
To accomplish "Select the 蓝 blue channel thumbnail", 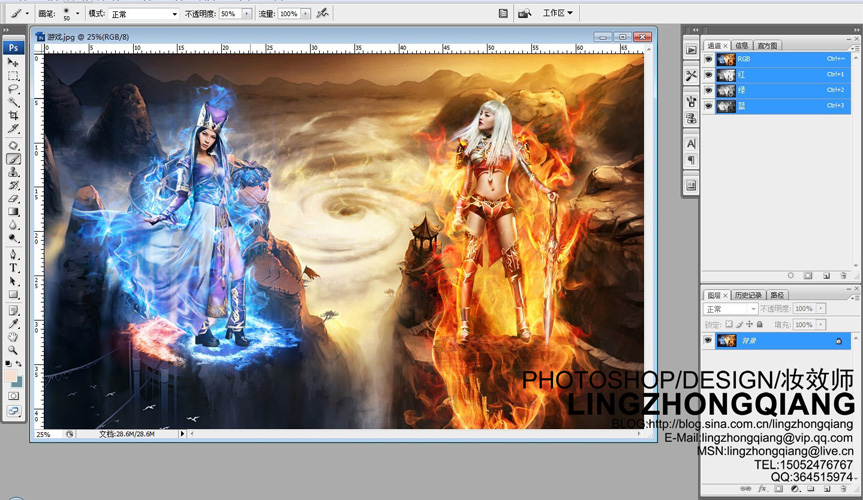I will [726, 106].
